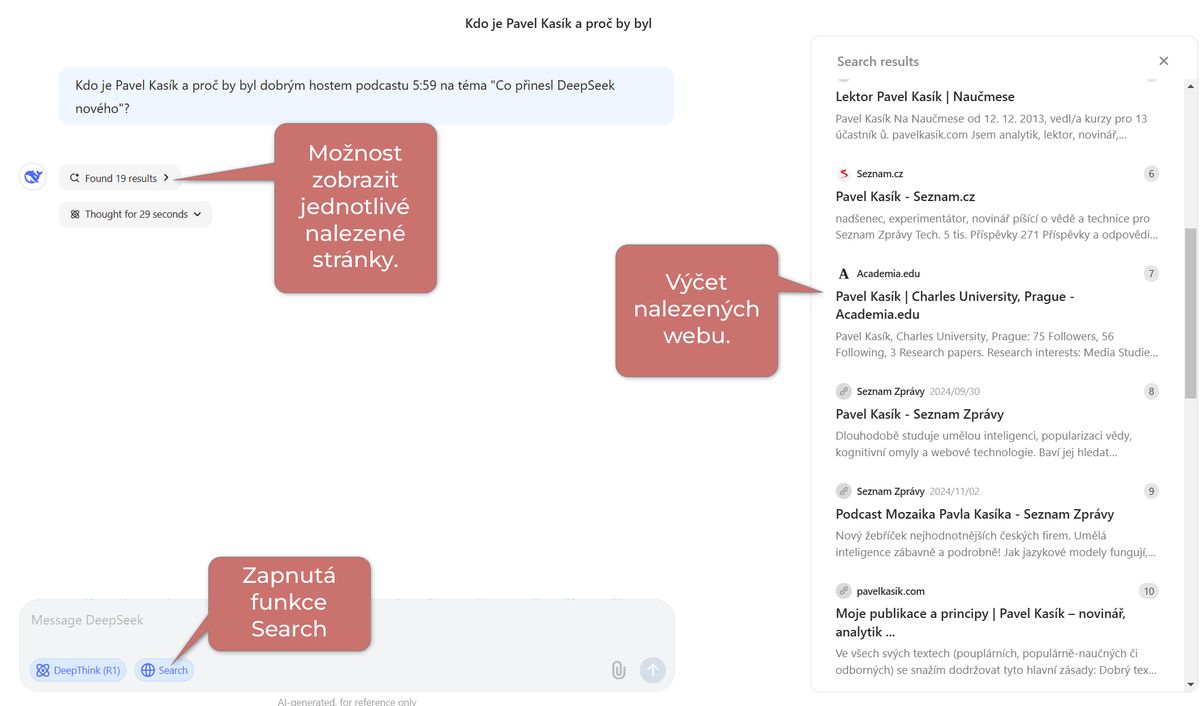The width and height of the screenshot is (1200, 706).
Task: Click the Seznam.cz source favicon
Action: (844, 174)
